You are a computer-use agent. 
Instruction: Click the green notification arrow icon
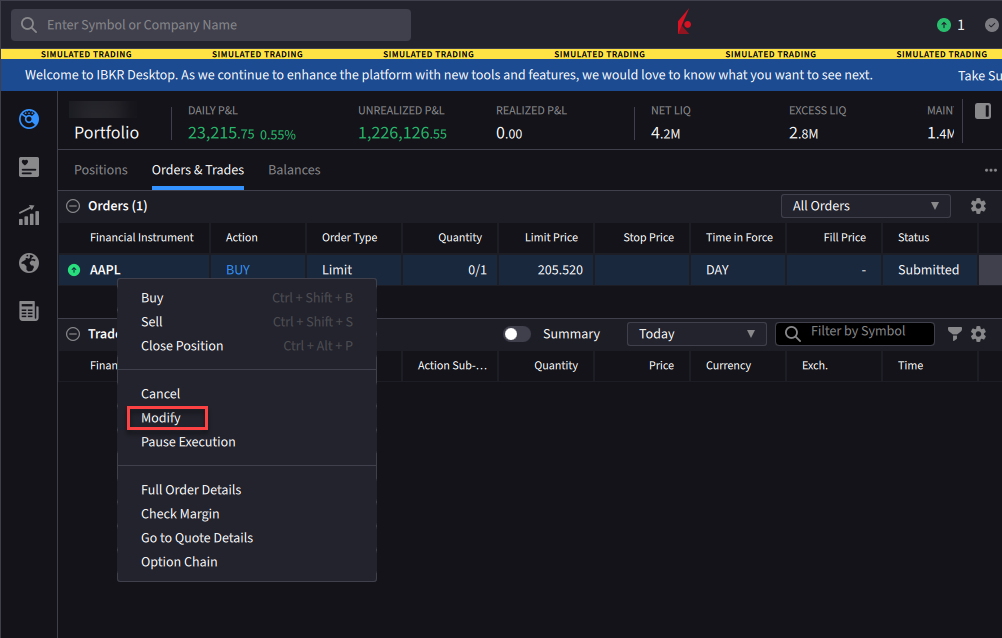point(943,25)
